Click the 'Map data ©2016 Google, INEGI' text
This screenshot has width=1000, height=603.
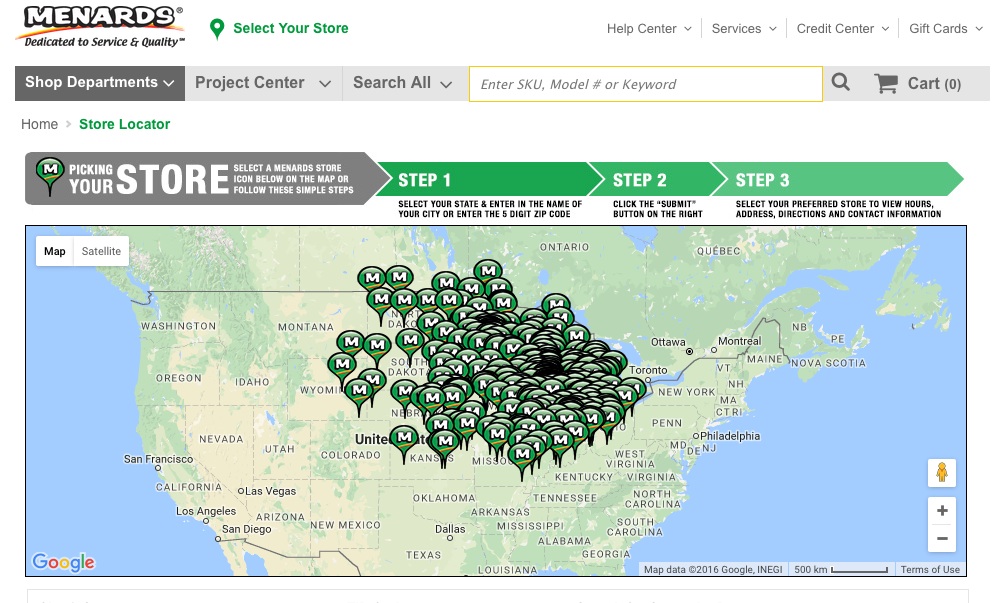coord(713,569)
